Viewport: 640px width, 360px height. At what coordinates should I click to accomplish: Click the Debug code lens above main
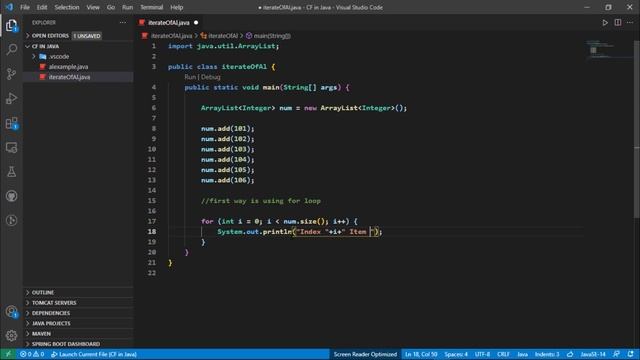point(211,77)
